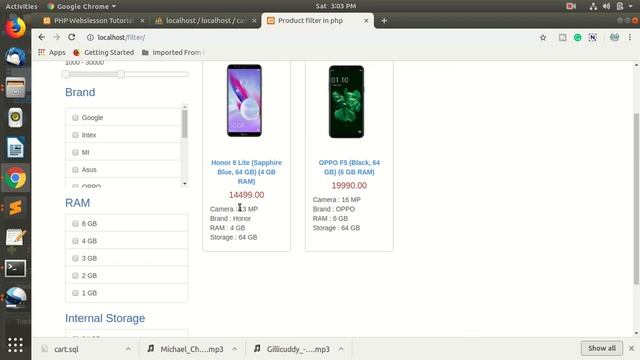This screenshot has height=360, width=640.
Task: Click brand list scroll-up arrow
Action: pyautogui.click(x=184, y=107)
